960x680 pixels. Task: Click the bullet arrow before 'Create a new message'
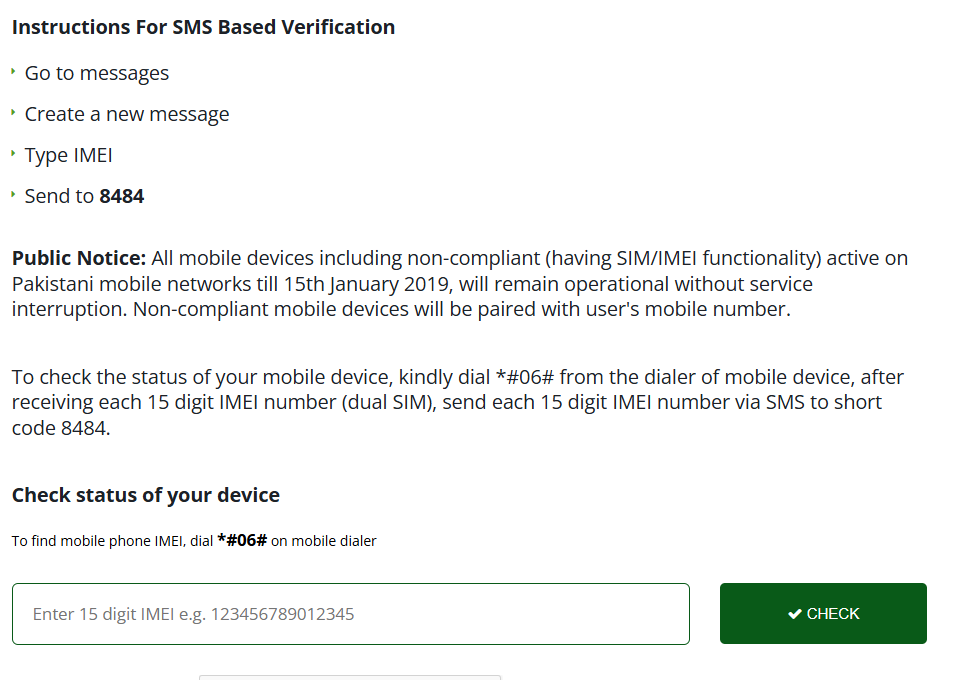13,113
